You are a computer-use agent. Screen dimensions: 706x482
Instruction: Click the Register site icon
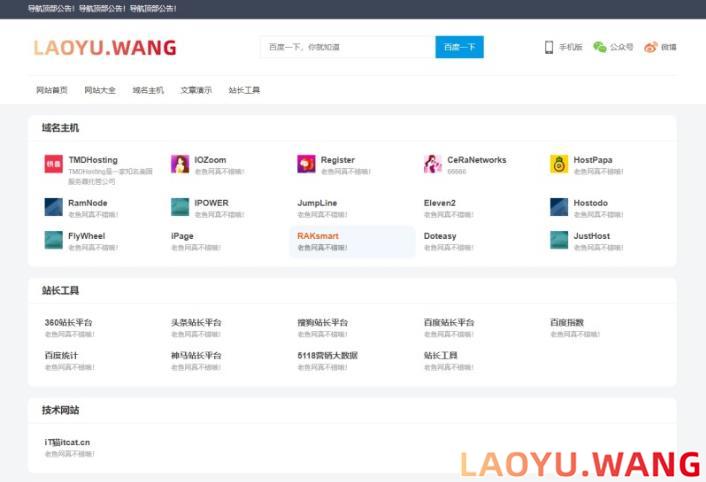(x=306, y=164)
